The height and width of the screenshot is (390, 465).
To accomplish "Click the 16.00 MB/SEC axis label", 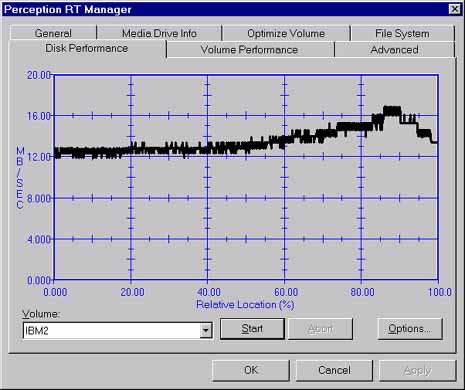I will (x=39, y=116).
